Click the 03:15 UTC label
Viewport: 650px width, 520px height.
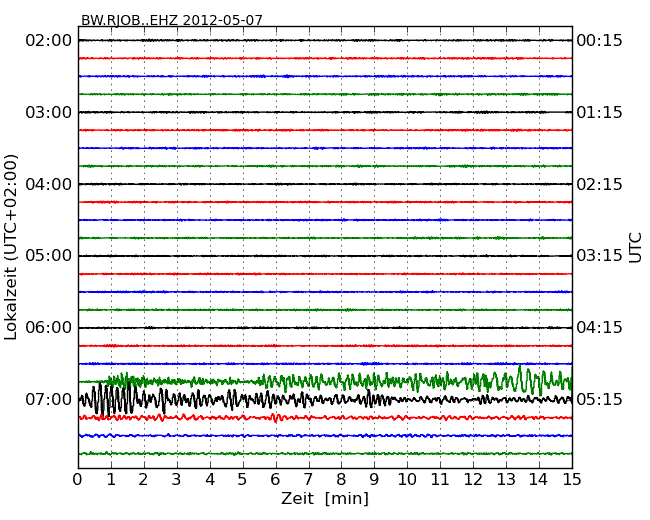click(599, 255)
